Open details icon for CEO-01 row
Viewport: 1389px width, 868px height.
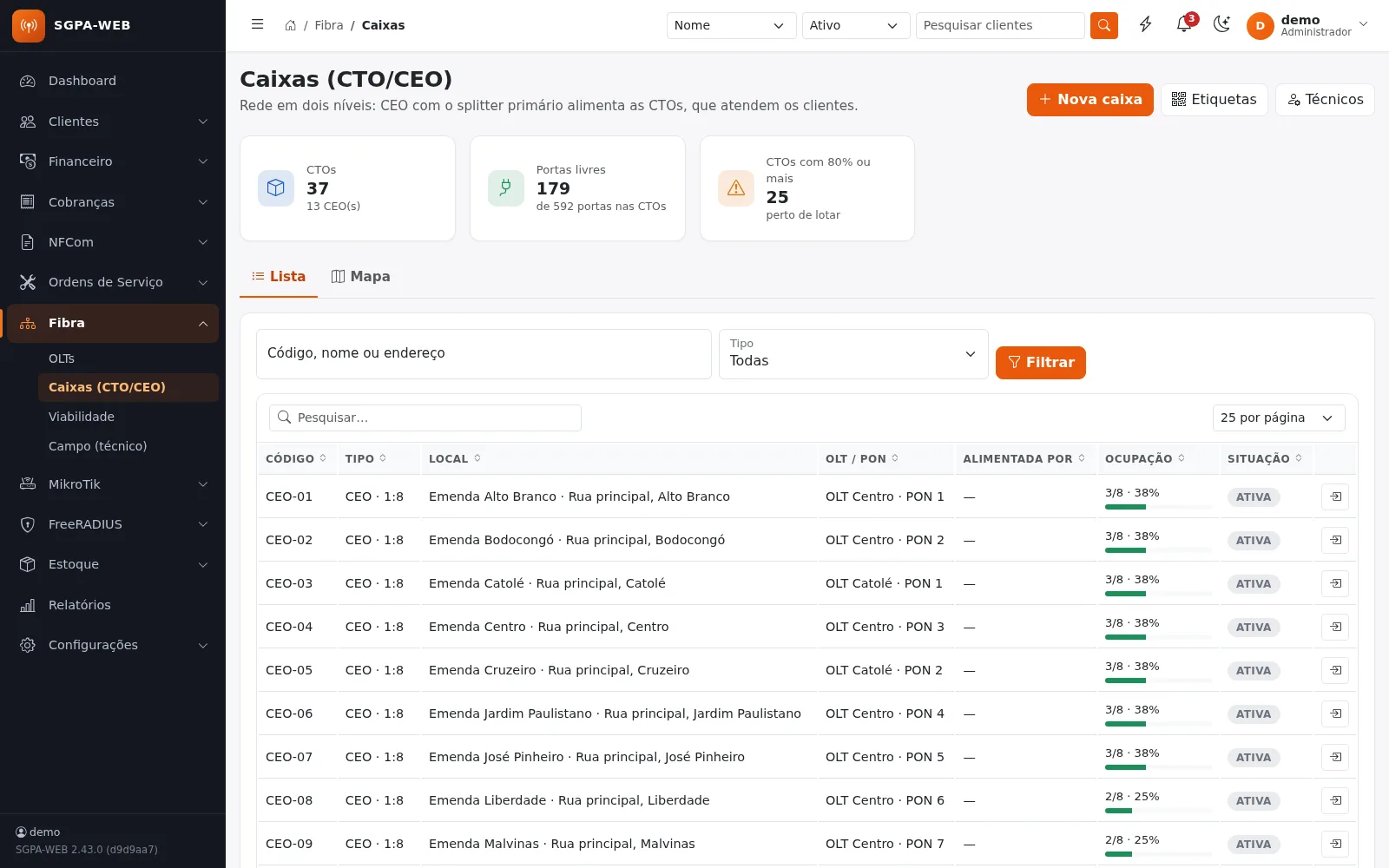pyautogui.click(x=1335, y=496)
